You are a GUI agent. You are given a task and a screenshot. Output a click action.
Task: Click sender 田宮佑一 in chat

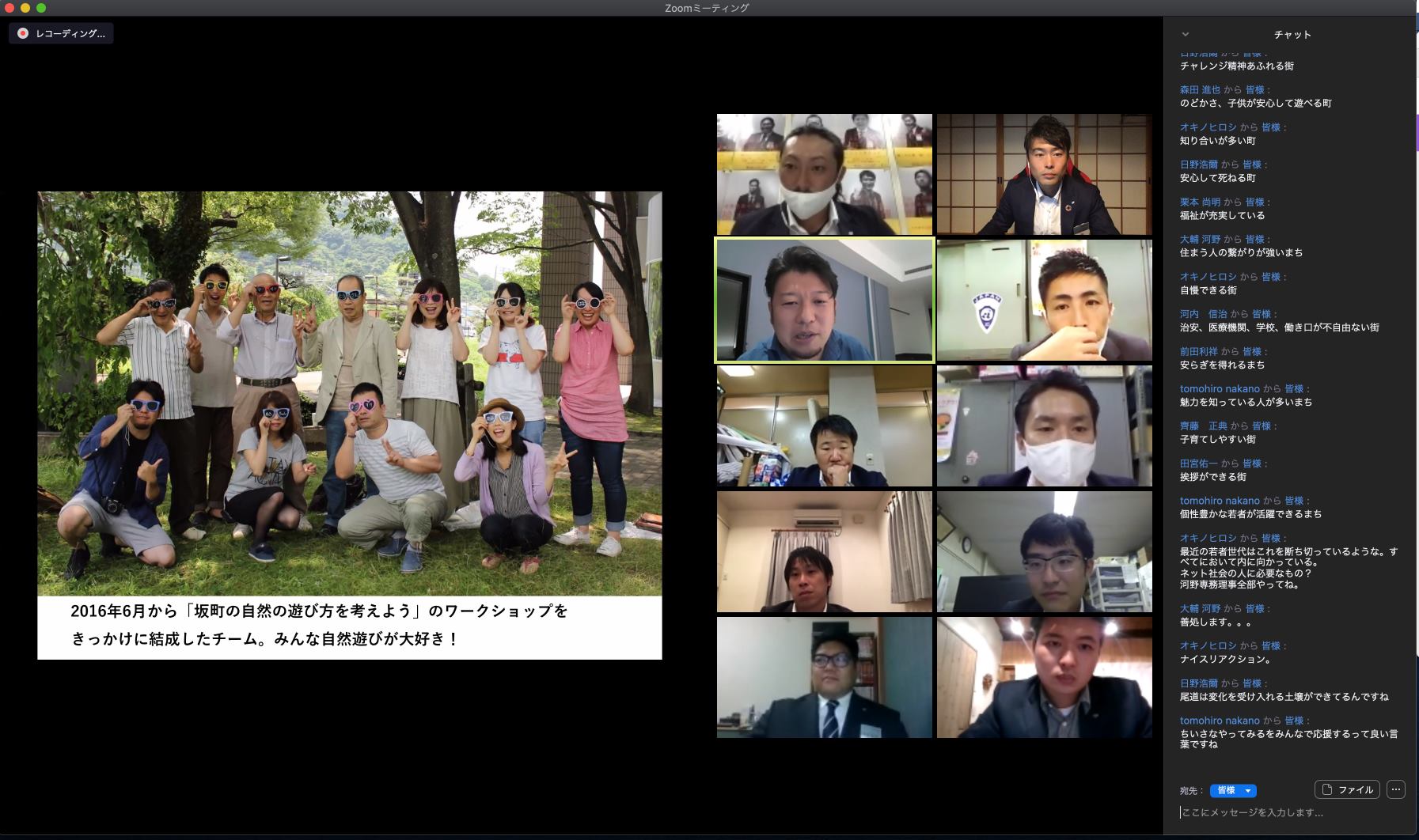pyautogui.click(x=1199, y=464)
